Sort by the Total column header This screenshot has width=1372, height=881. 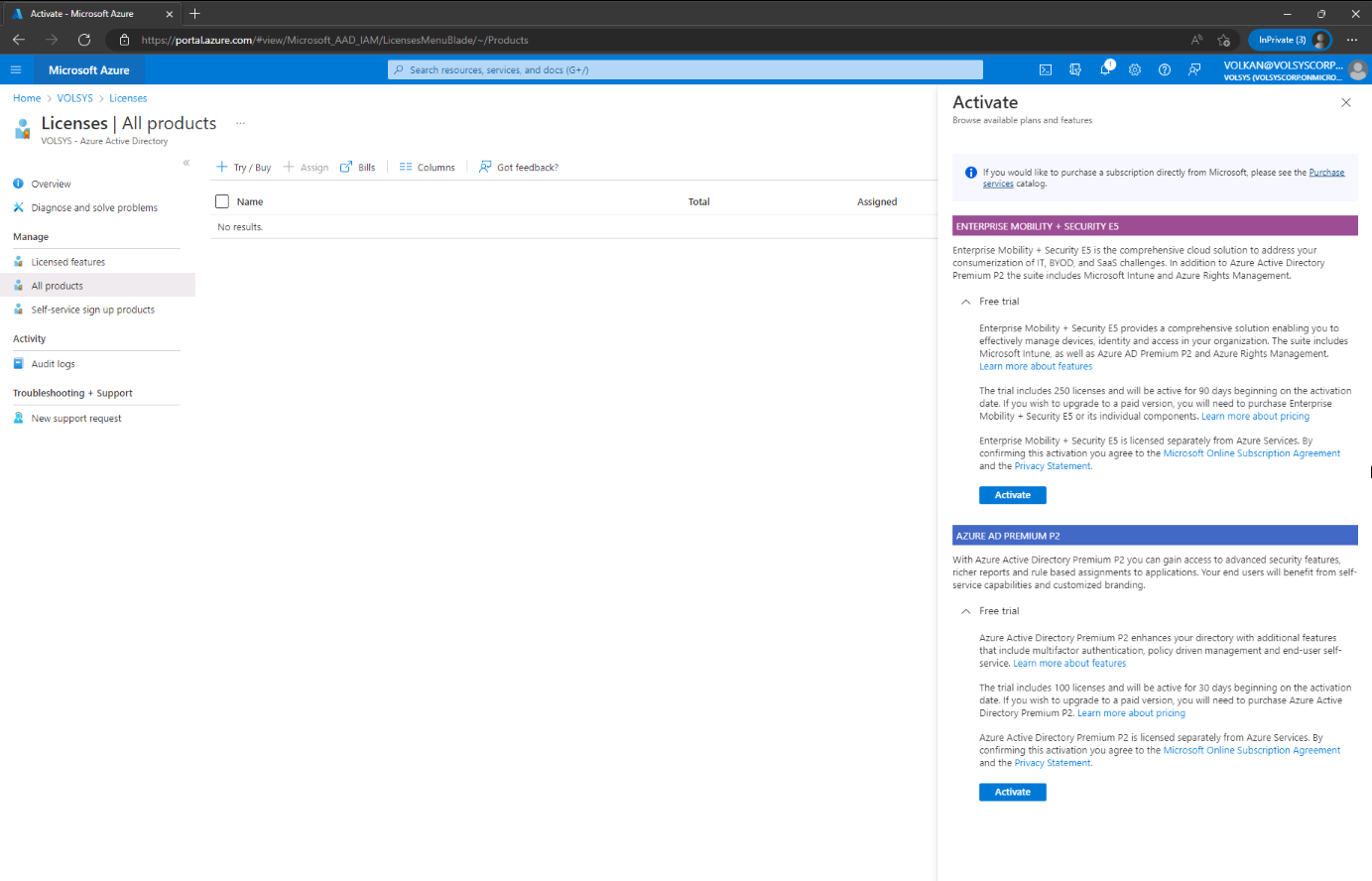click(x=698, y=201)
